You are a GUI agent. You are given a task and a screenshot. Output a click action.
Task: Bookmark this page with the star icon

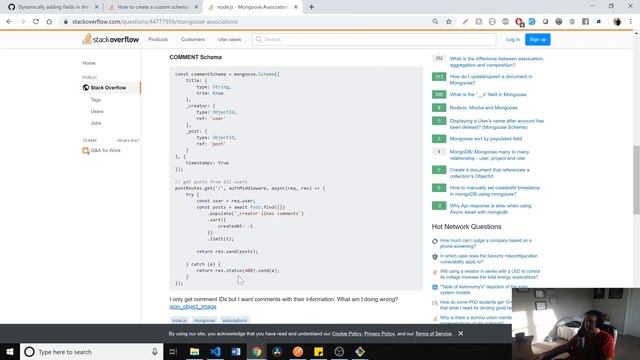coord(449,22)
